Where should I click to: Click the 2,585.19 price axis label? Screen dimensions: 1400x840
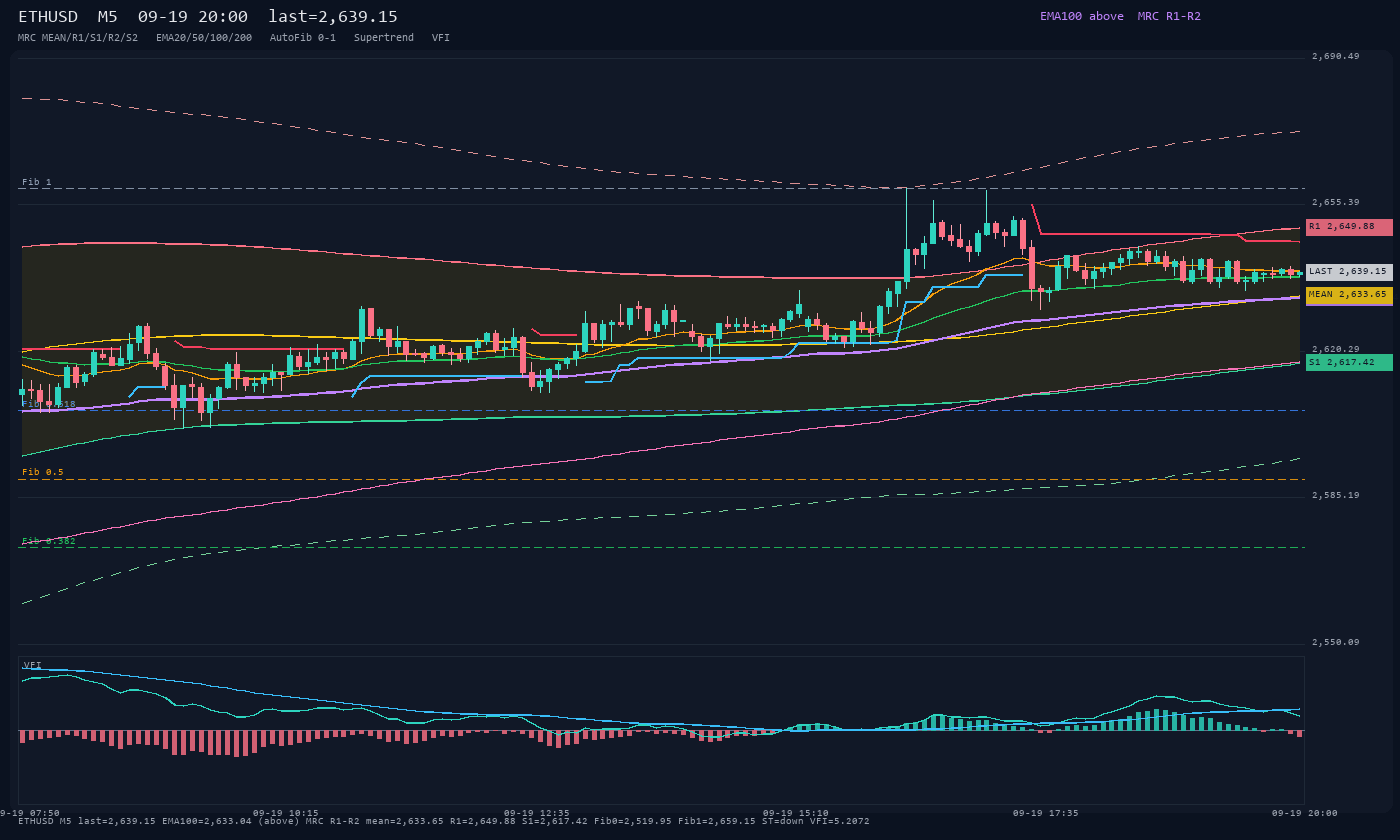click(x=1335, y=496)
